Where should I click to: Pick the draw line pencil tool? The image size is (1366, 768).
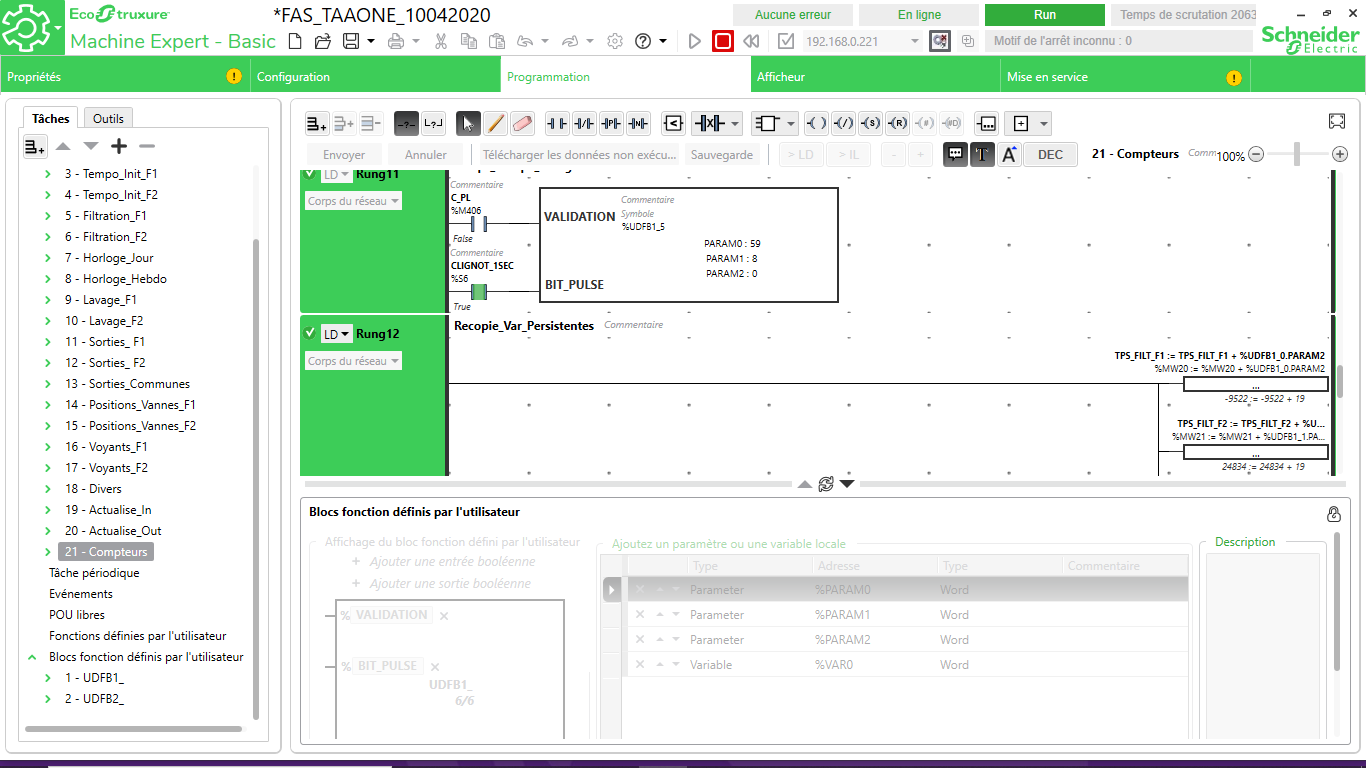click(x=495, y=124)
